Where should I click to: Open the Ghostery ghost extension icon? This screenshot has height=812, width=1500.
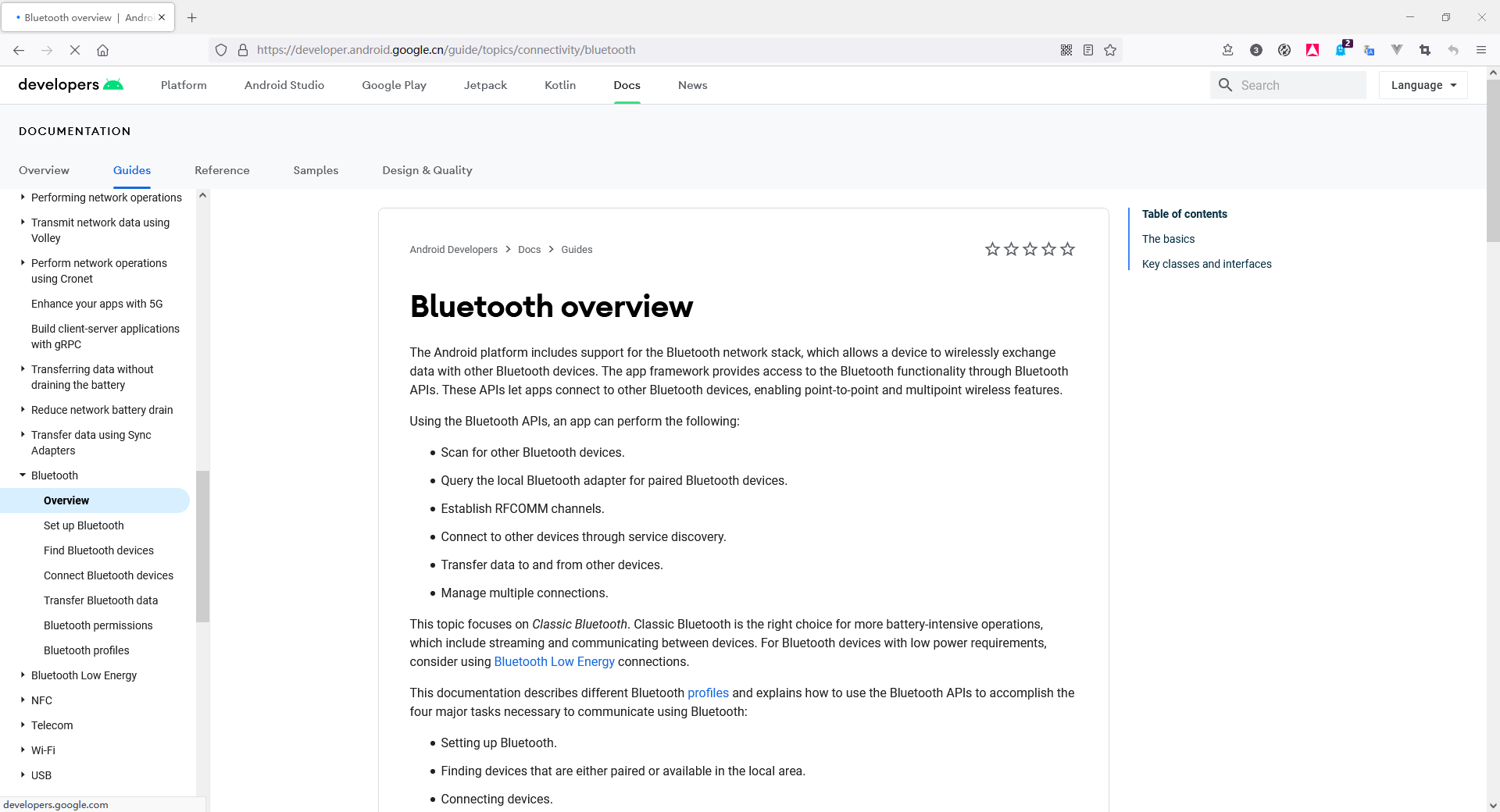point(1341,48)
